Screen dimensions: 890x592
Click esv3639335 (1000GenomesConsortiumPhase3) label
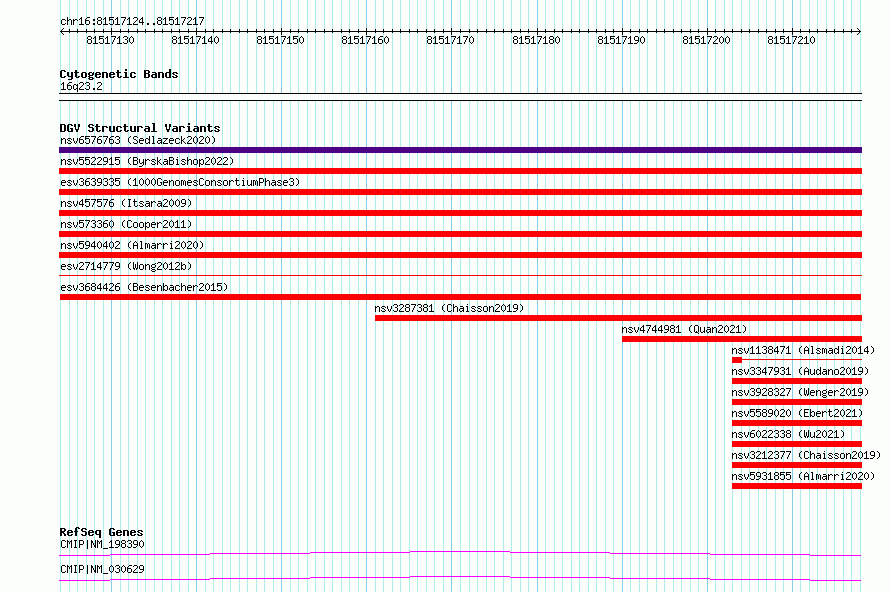[180, 182]
